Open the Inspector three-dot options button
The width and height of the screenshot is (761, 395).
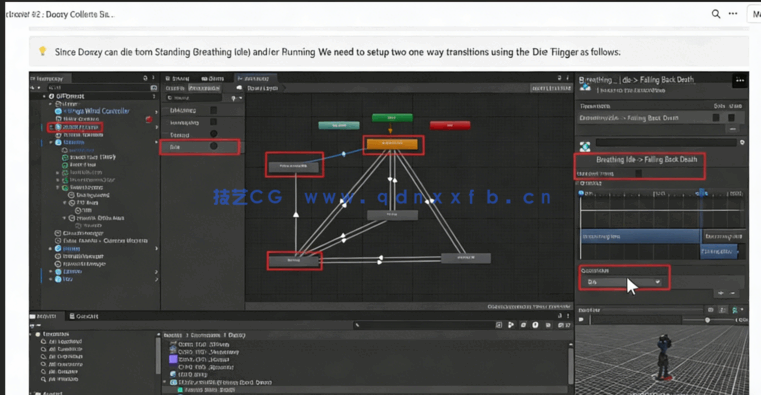click(x=740, y=81)
